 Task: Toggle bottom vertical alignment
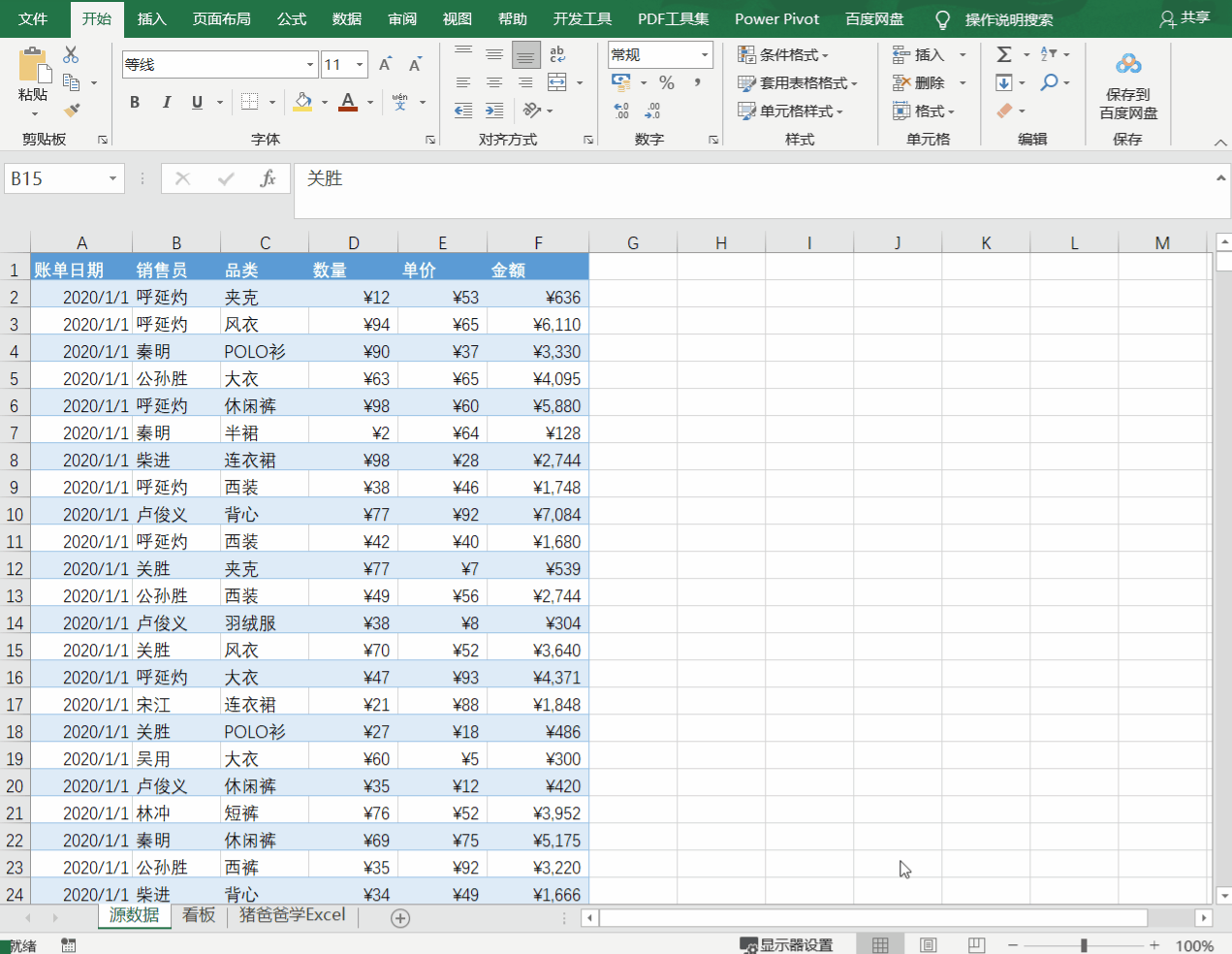coord(525,55)
